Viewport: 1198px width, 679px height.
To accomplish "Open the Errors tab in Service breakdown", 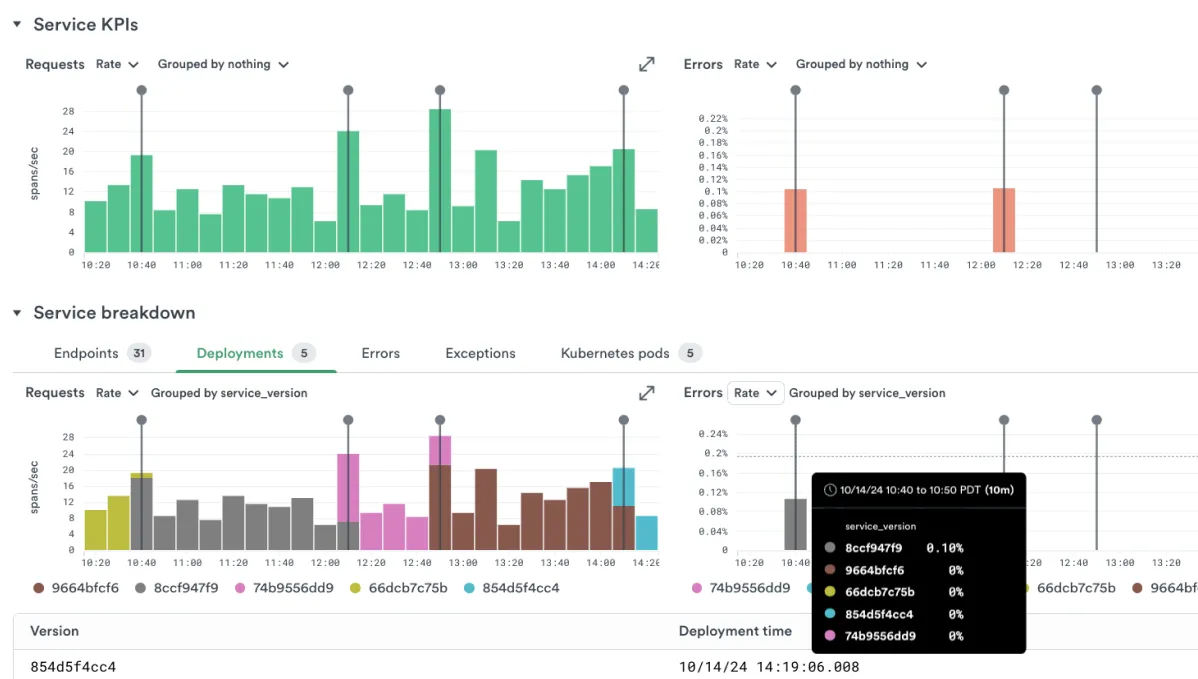I will coord(380,353).
